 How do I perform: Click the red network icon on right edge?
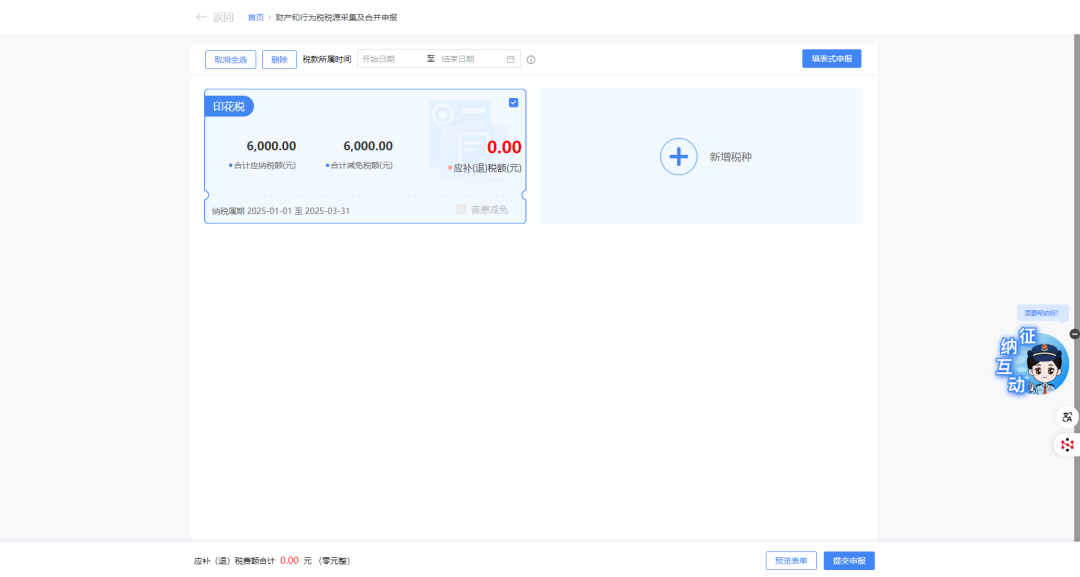click(x=1067, y=444)
